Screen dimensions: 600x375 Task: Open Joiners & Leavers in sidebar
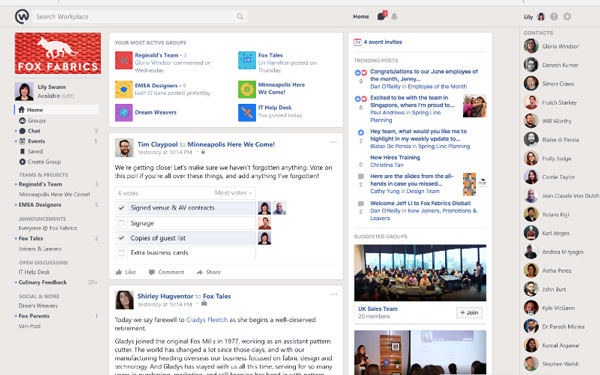coord(40,249)
